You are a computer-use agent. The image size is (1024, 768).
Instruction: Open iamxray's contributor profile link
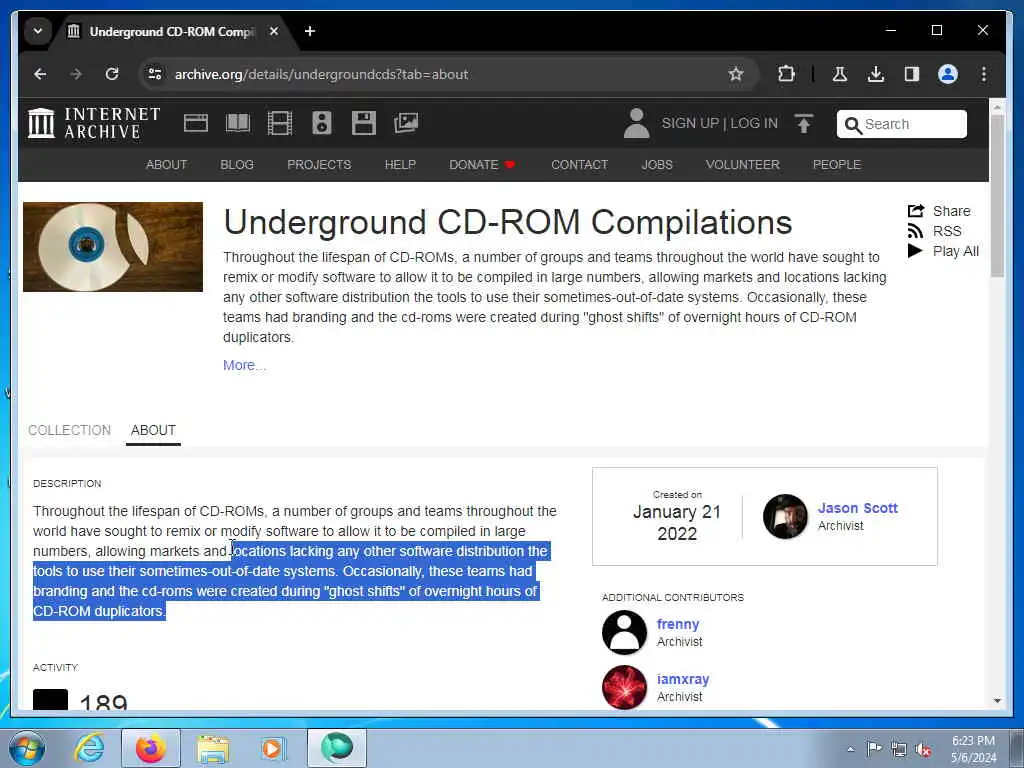point(682,679)
